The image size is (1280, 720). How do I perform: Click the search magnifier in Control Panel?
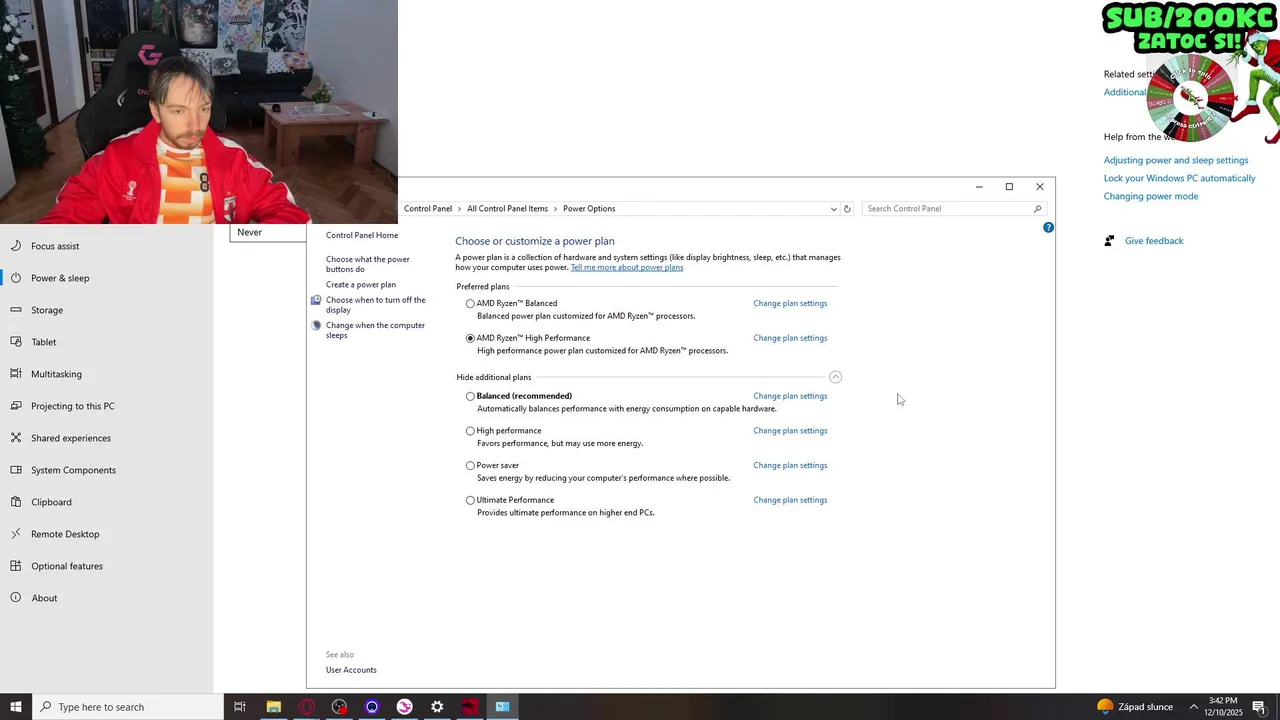click(1037, 209)
